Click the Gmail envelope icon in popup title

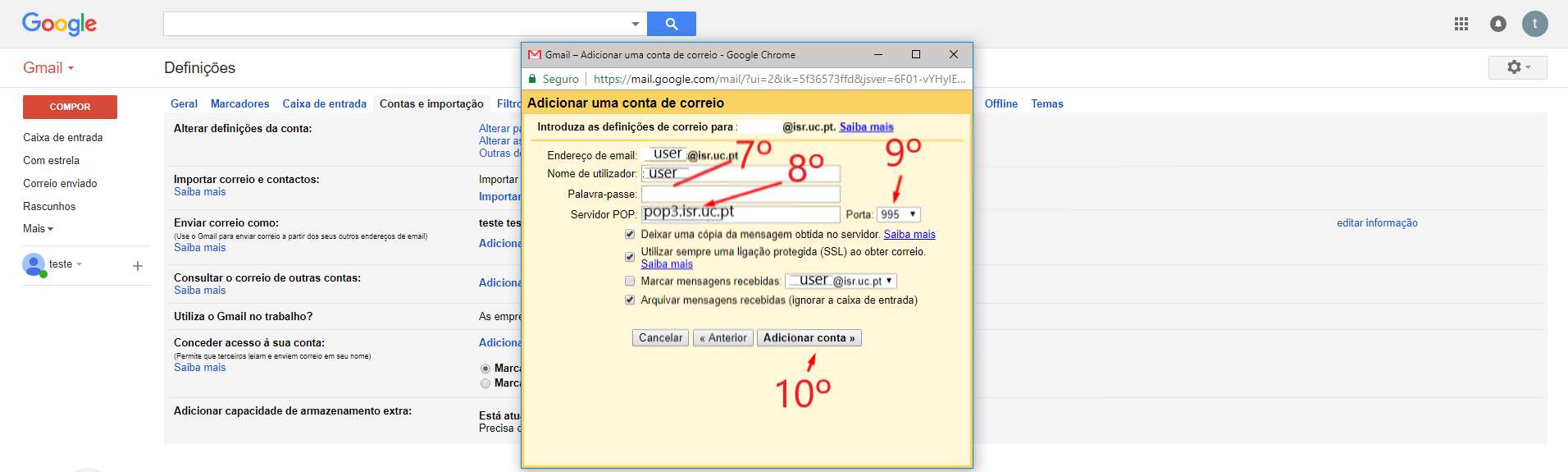pyautogui.click(x=535, y=55)
